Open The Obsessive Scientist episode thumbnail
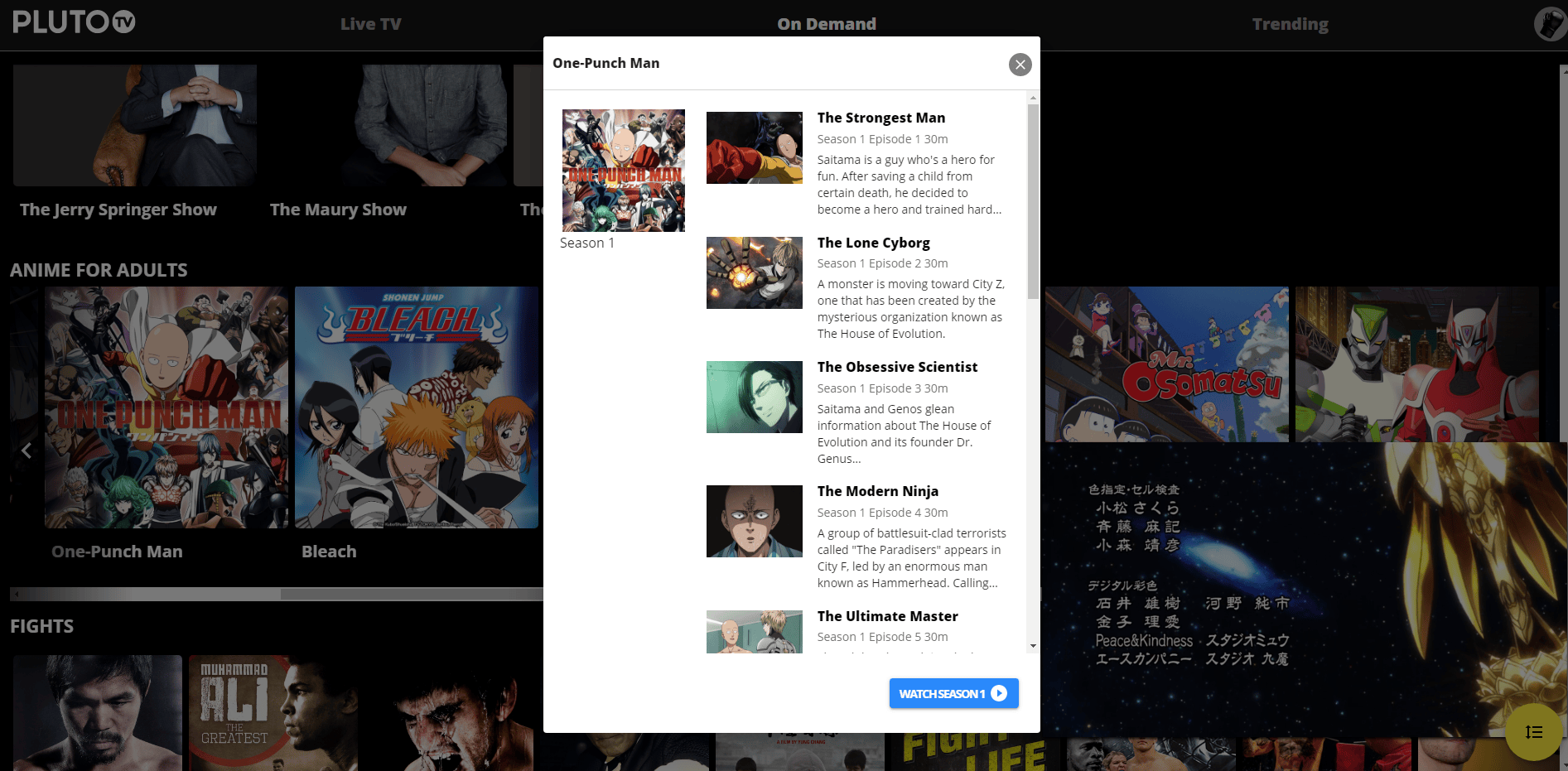The height and width of the screenshot is (771, 1568). [x=754, y=397]
